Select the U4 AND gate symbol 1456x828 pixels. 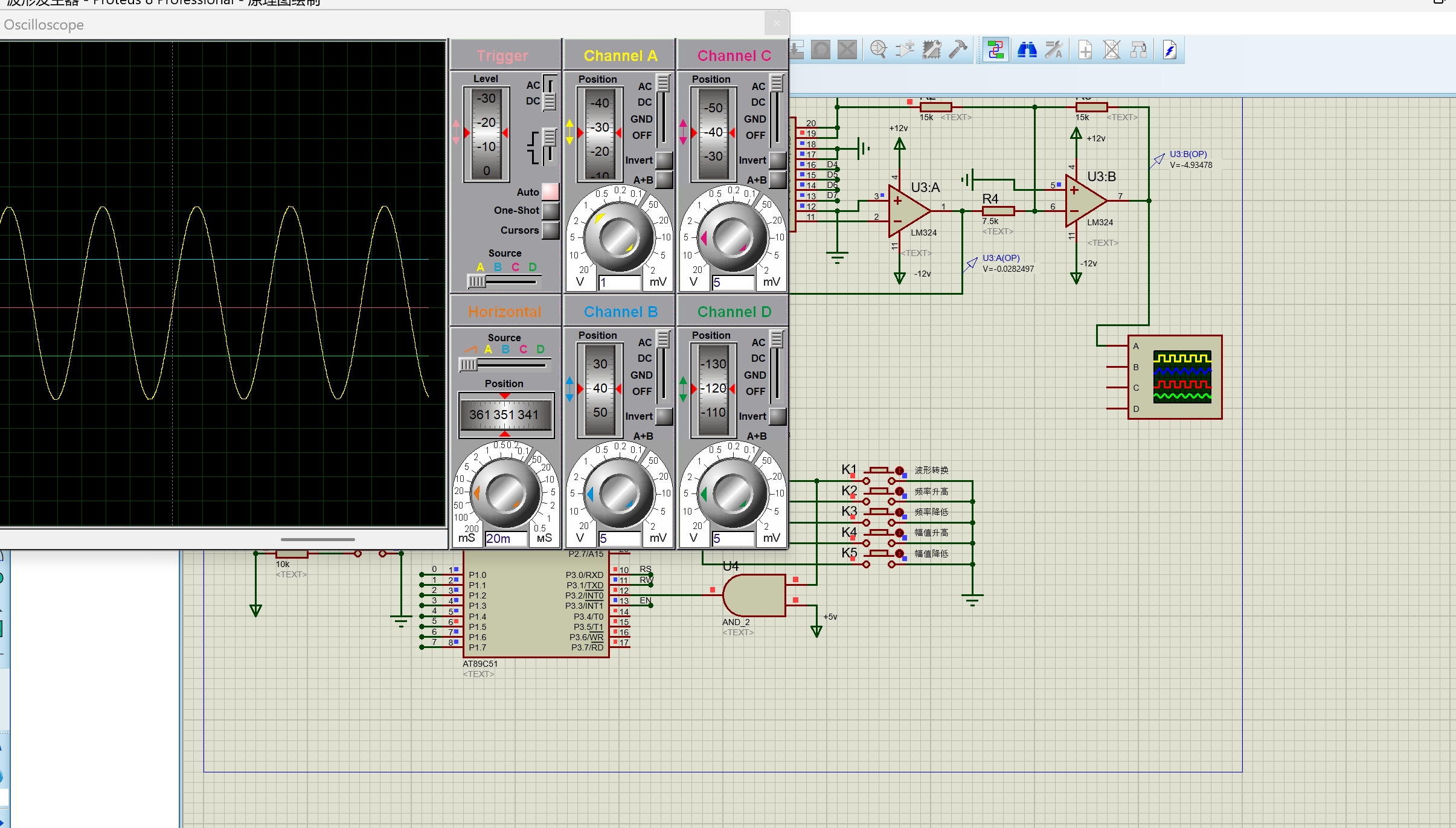(754, 595)
